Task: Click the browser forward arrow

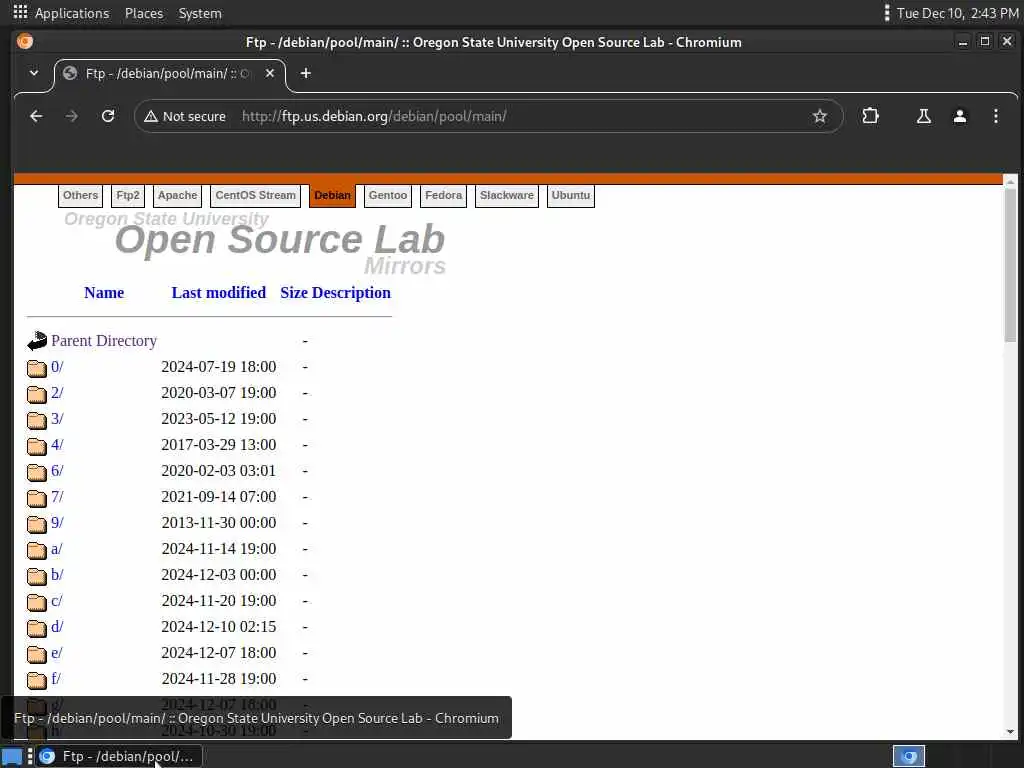Action: click(x=72, y=116)
